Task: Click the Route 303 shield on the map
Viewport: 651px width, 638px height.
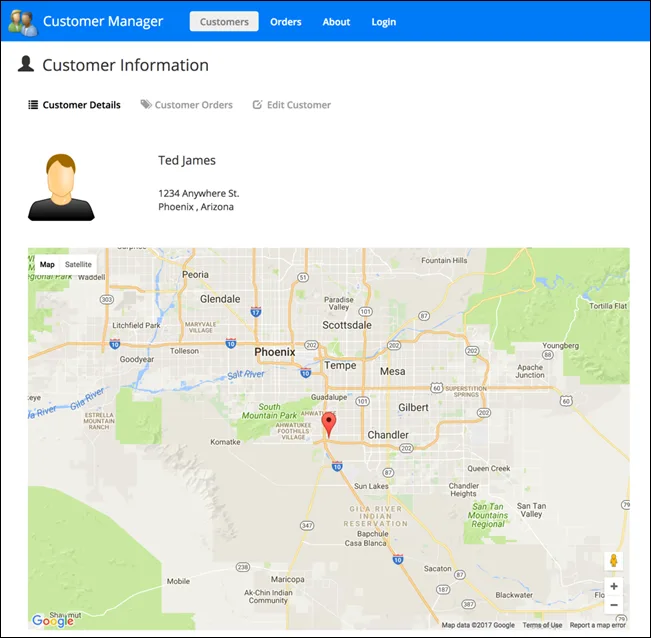Action: 107,299
